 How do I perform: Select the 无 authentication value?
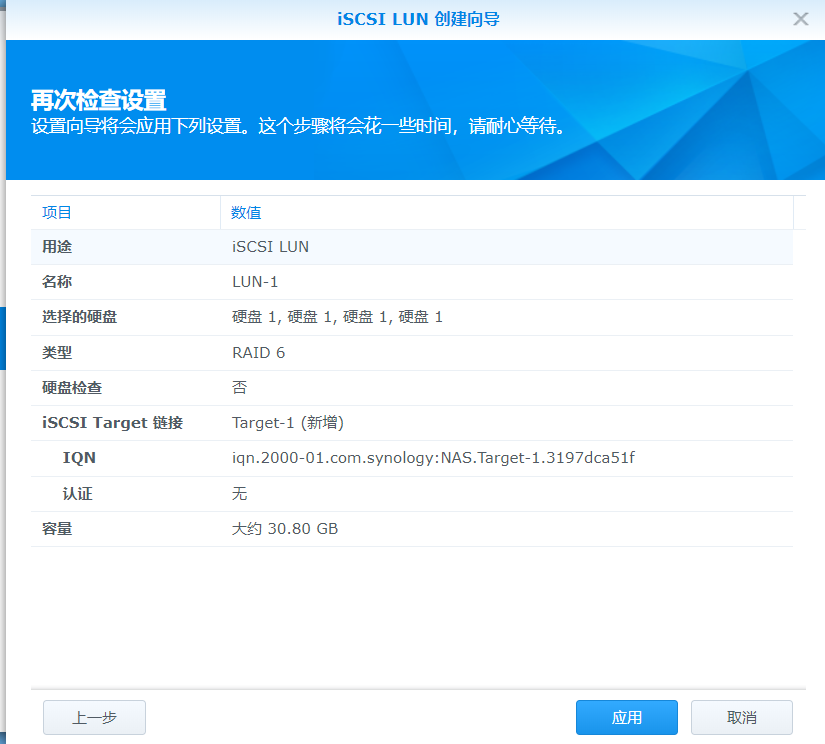coord(239,494)
